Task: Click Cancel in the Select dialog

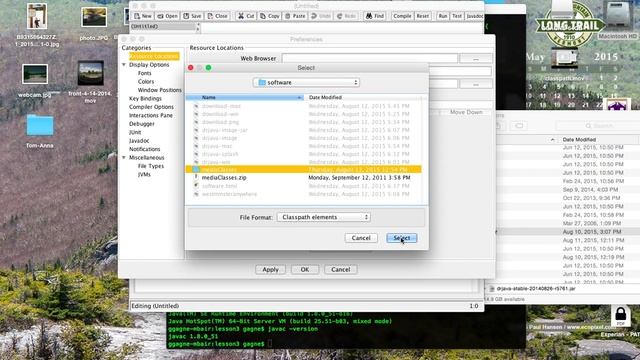Action: point(361,238)
